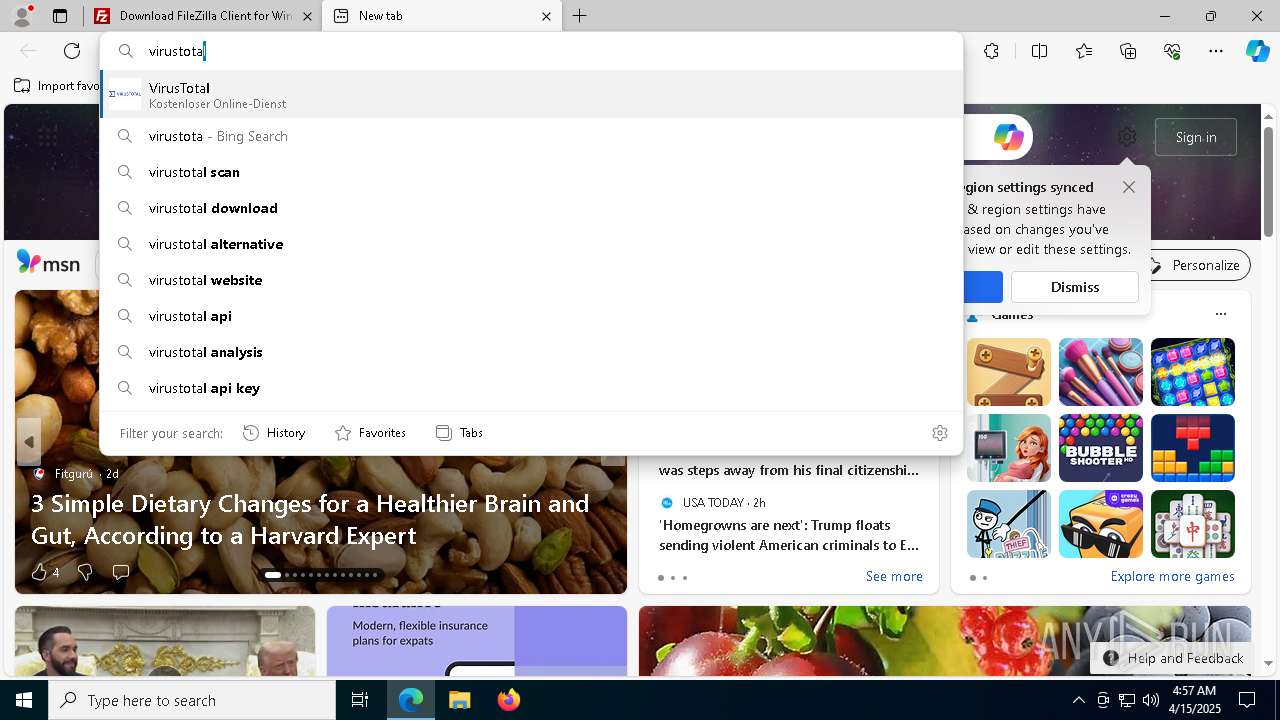This screenshot has width=1280, height=720.
Task: Open Games panel more options ellipsis
Action: tap(1220, 314)
